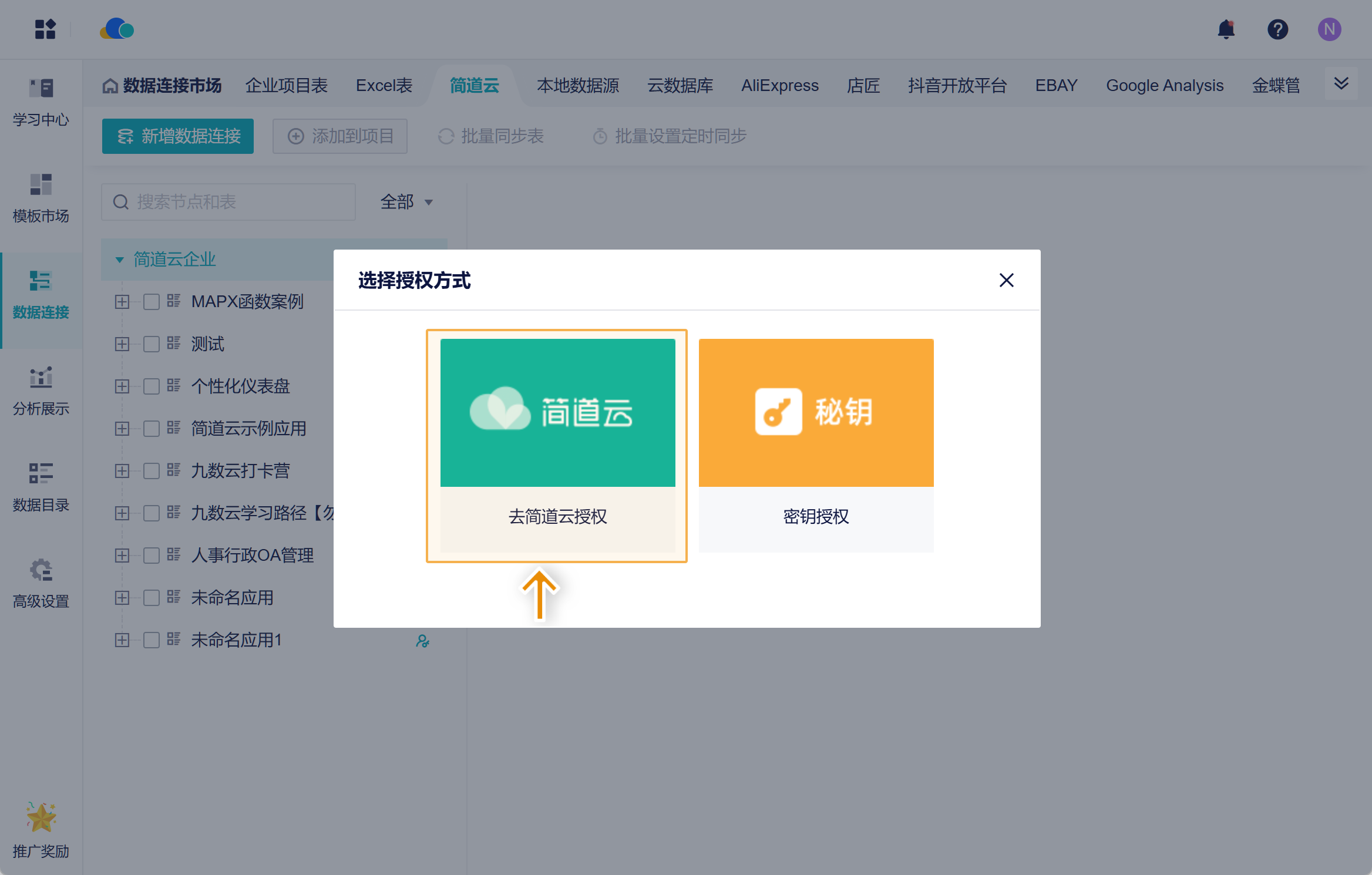The height and width of the screenshot is (875, 1372).
Task: Select the 未命名应用1 checkbox
Action: 152,640
